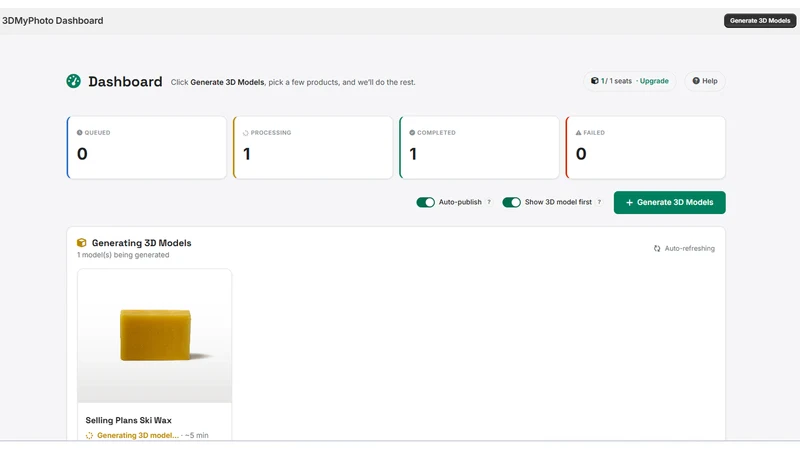
Task: Click the Generating 3D model... status text
Action: pyautogui.click(x=138, y=435)
